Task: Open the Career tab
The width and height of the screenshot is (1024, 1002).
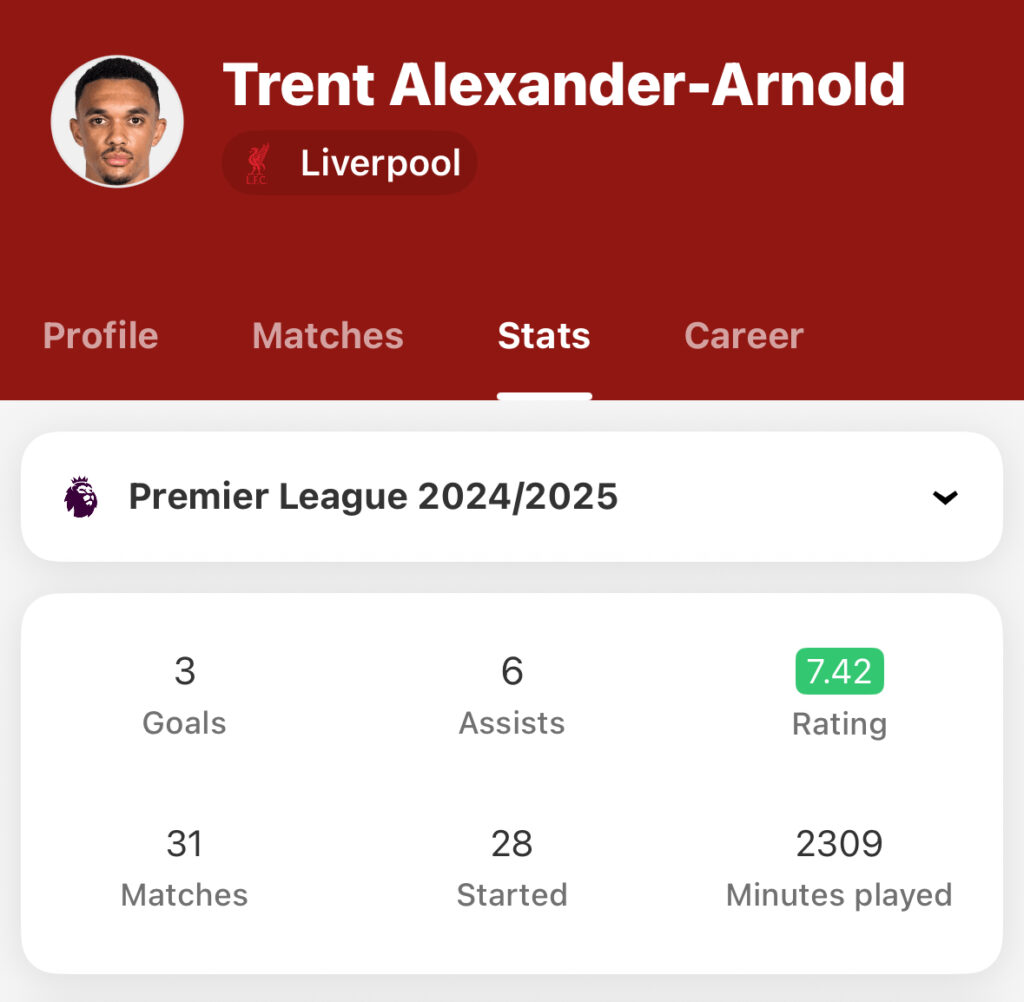Action: (744, 336)
